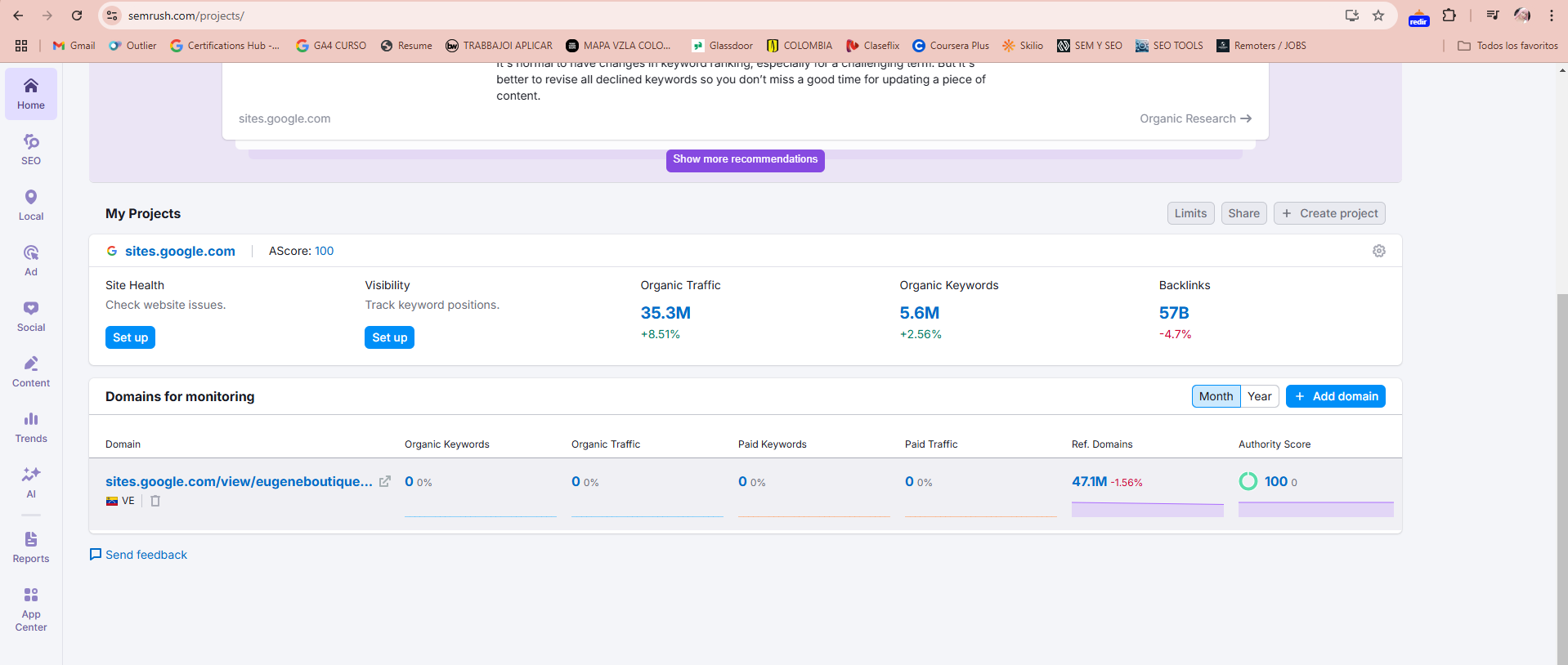1568x665 pixels.
Task: Open the Content toolkit in sidebar
Action: pyautogui.click(x=31, y=372)
